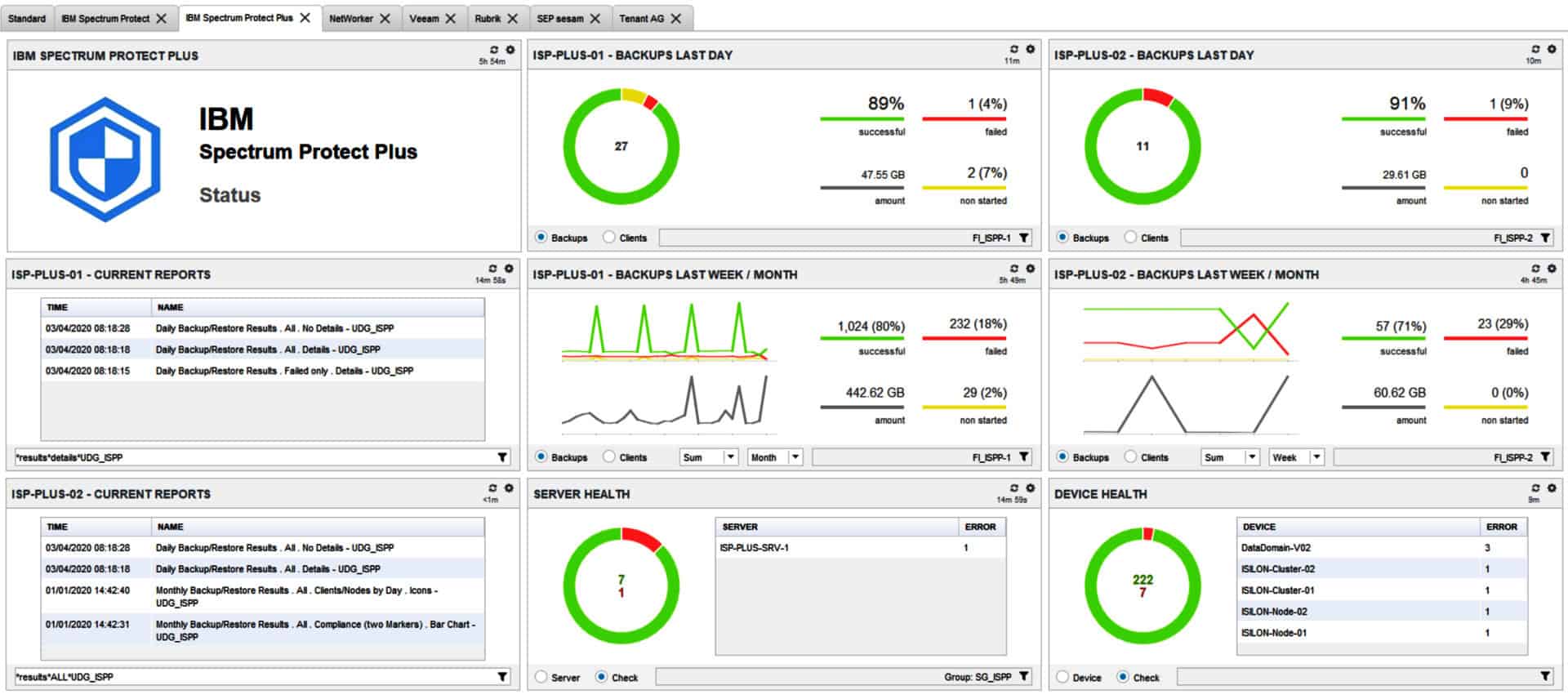The height and width of the screenshot is (699, 1568).
Task: Select Server radio in Server Health panel
Action: (541, 677)
